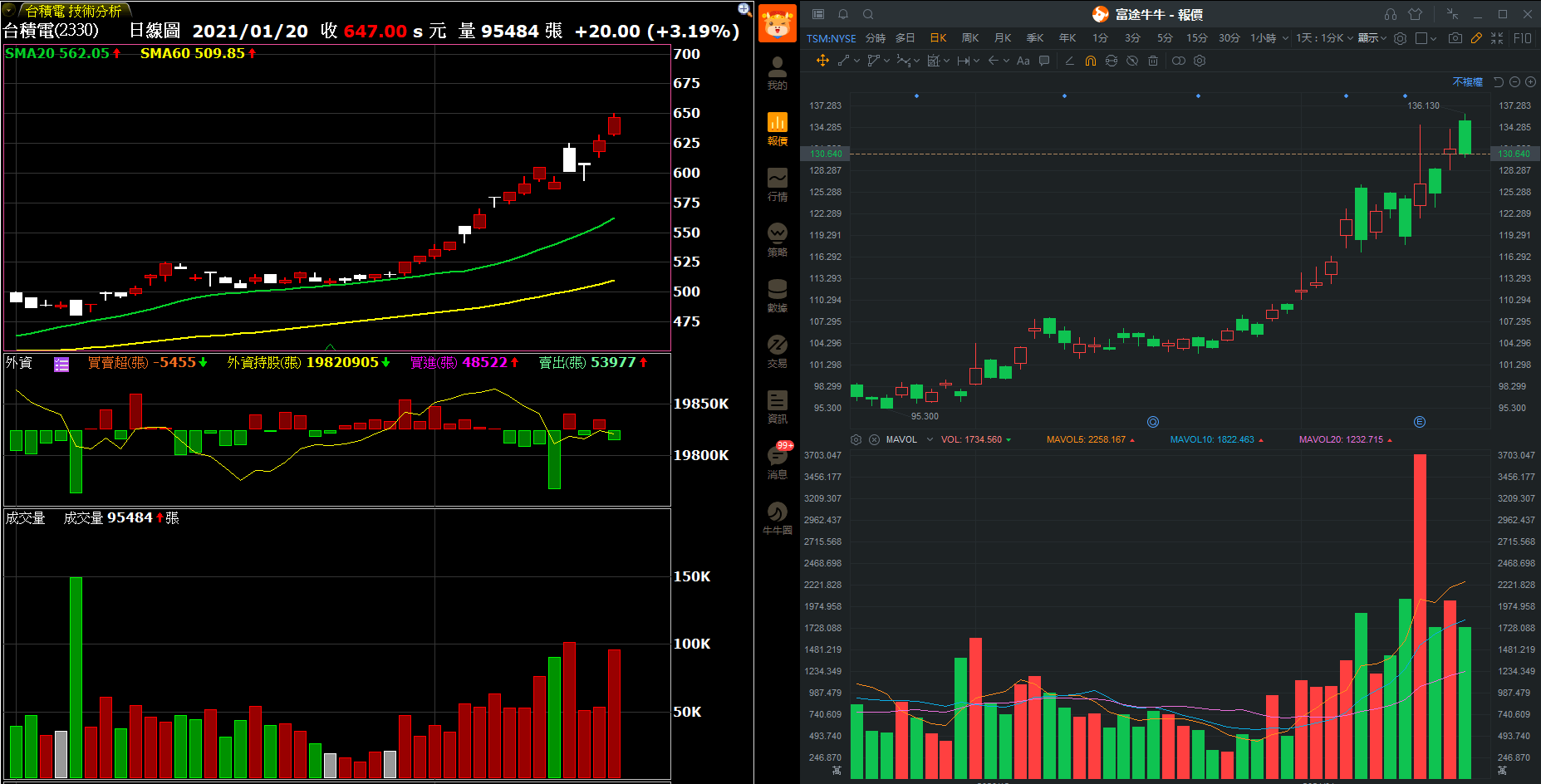Toggle magnet snap mode for drawings
The height and width of the screenshot is (784, 1541).
[x=1091, y=61]
